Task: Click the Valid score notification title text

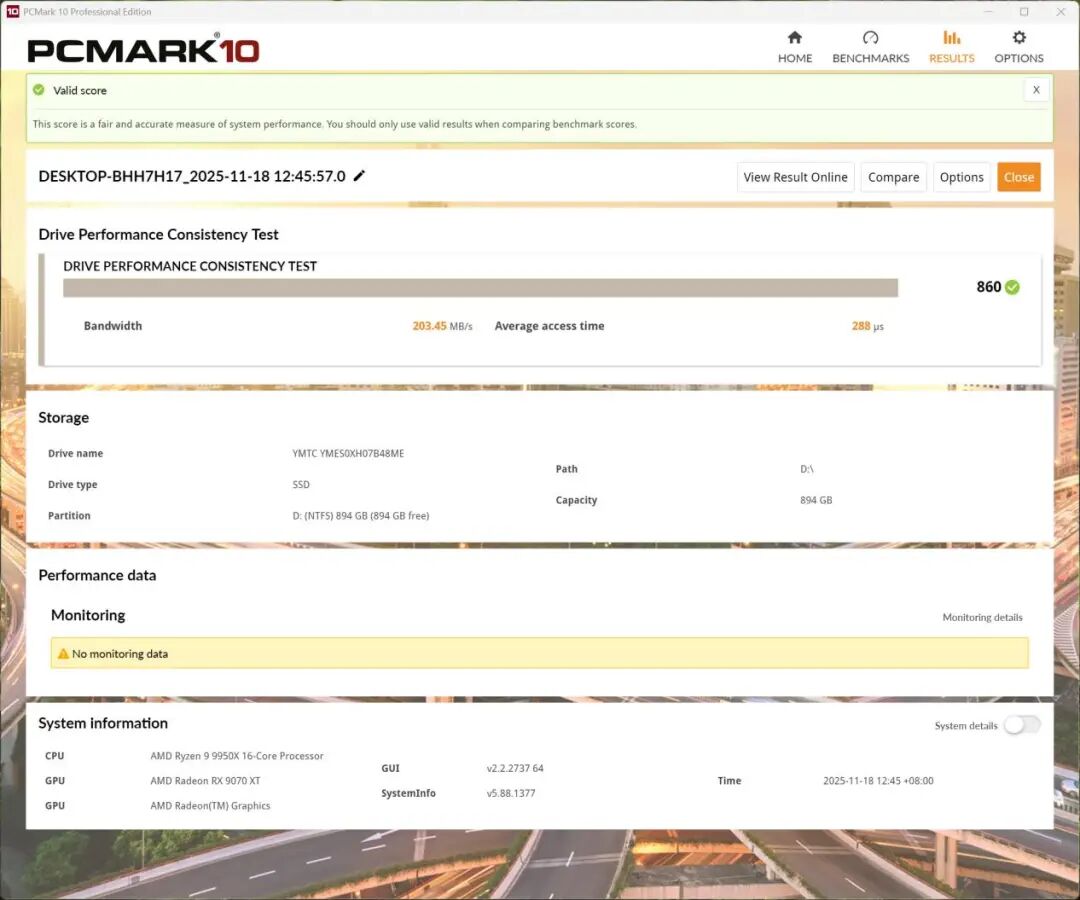Action: coord(80,90)
